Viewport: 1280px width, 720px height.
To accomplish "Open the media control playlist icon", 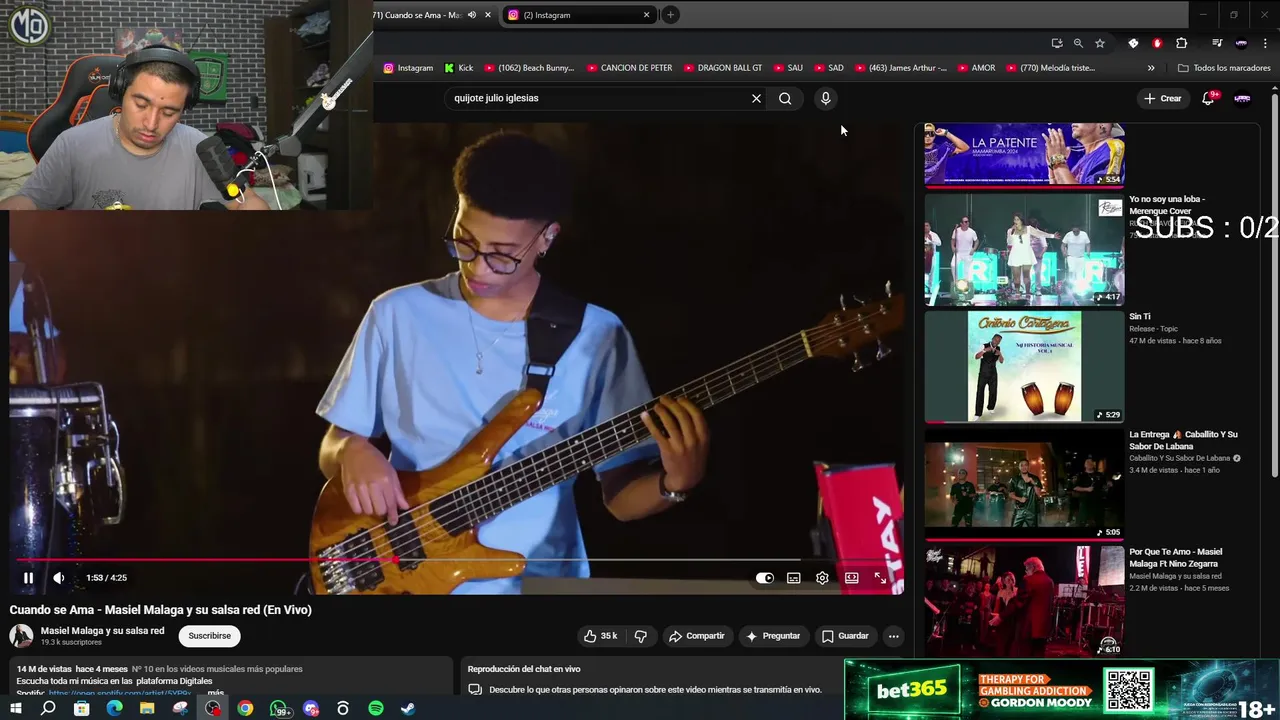I will tap(1217, 43).
